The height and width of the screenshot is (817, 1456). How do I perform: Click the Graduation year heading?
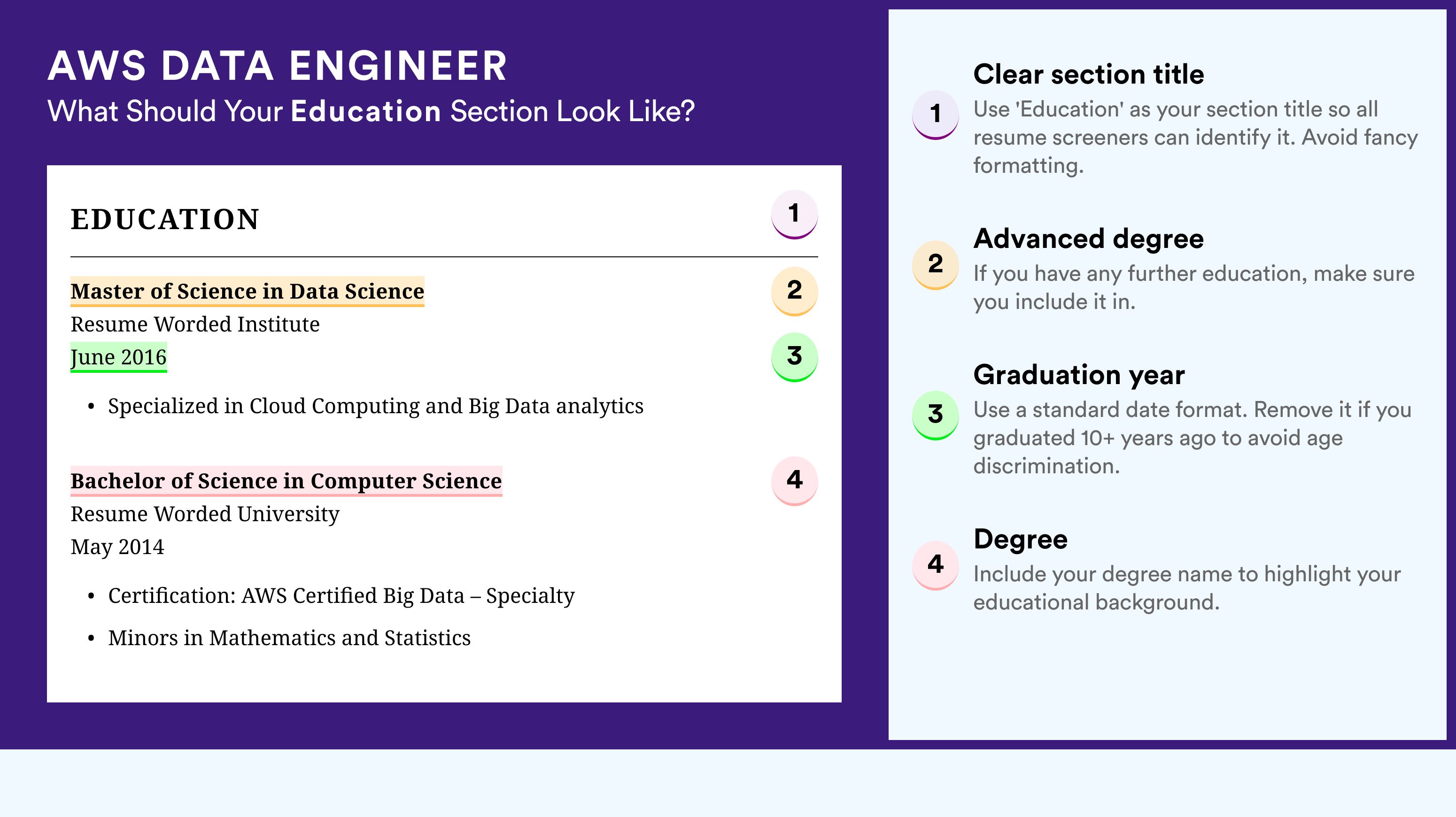click(x=1079, y=375)
